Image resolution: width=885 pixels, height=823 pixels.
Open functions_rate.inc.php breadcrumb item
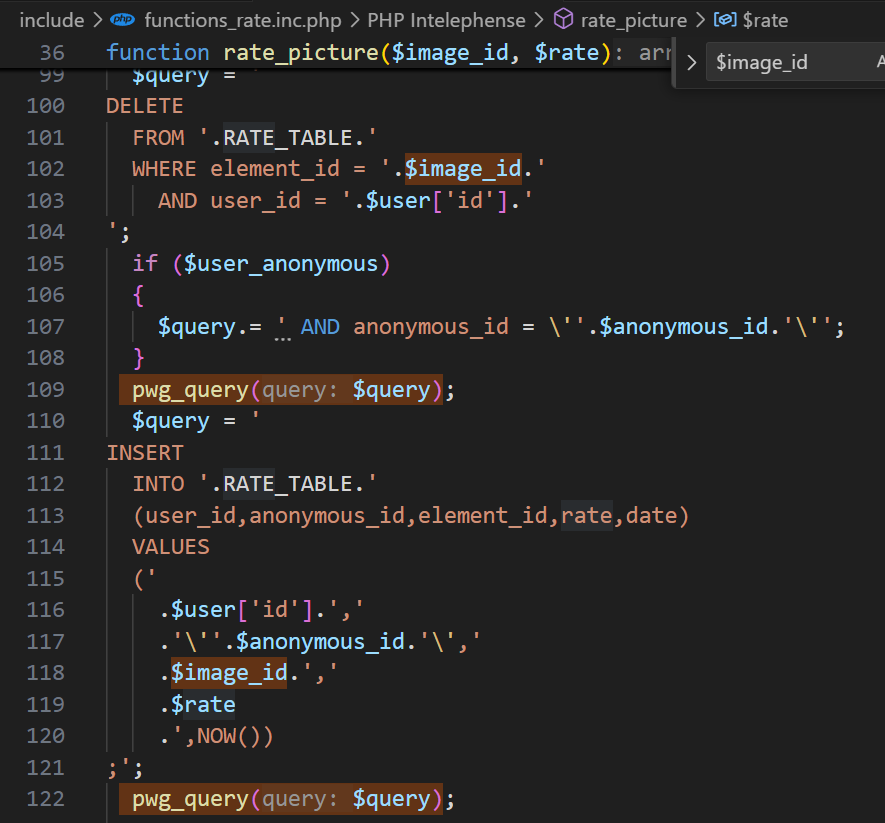pyautogui.click(x=243, y=20)
